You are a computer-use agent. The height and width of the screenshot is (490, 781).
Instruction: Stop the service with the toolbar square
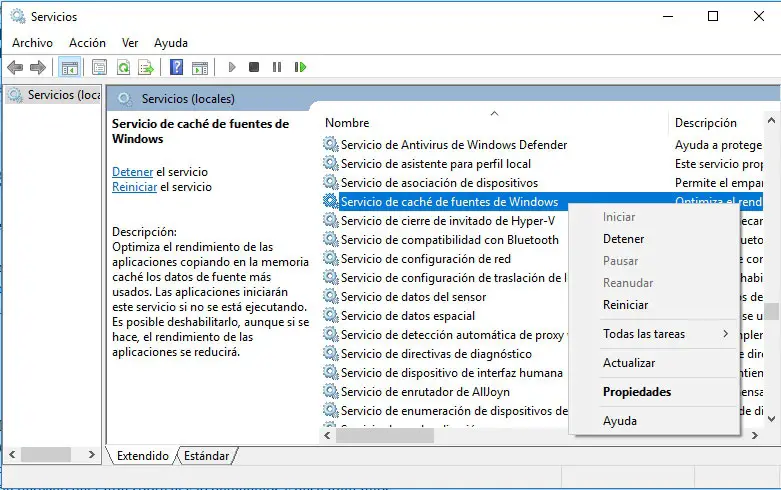254,68
